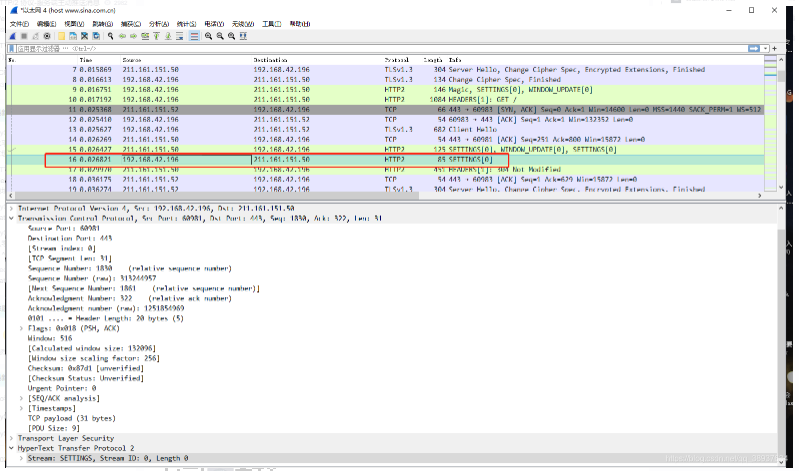Select packet 13 Client Hello row
799x471 pixels.
coord(385,129)
